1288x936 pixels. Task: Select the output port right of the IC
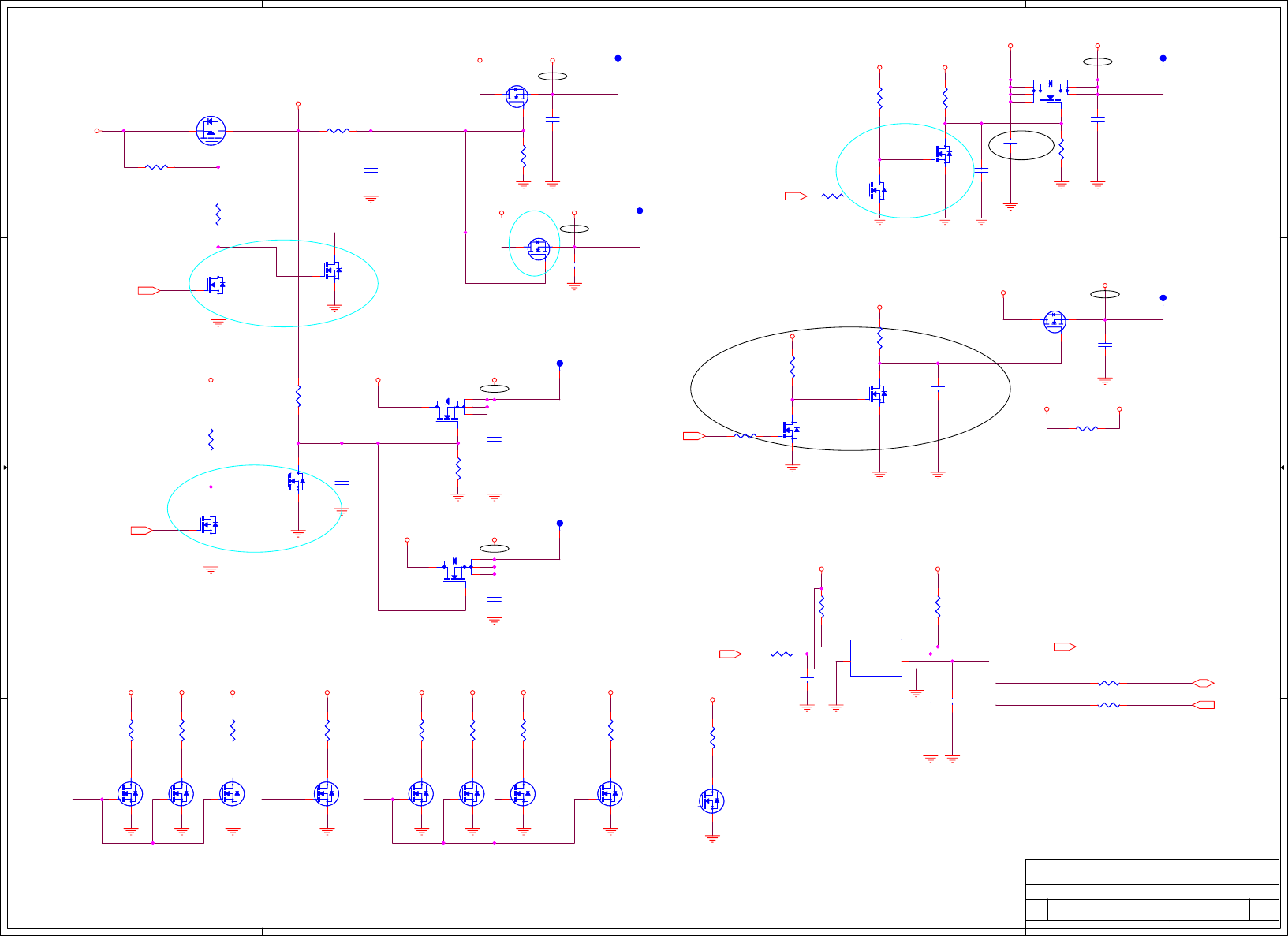point(1065,647)
